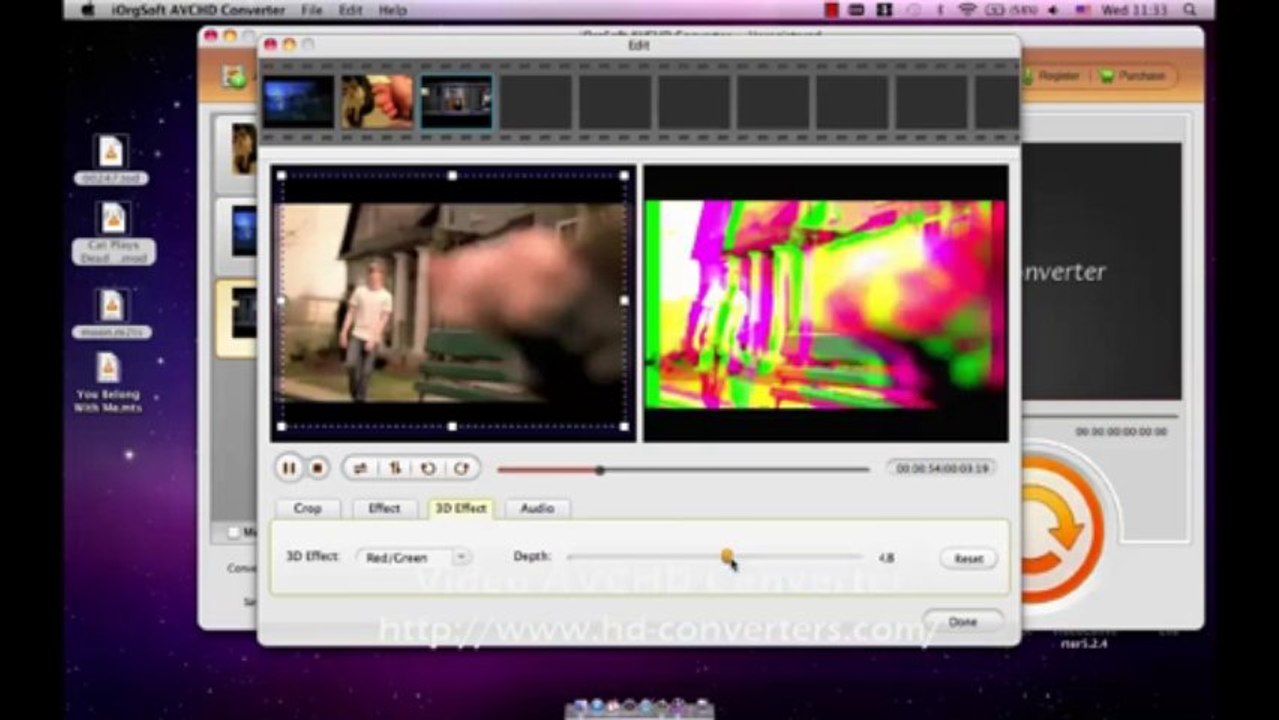Click Register in the main window
This screenshot has height=720, width=1279.
1052,76
